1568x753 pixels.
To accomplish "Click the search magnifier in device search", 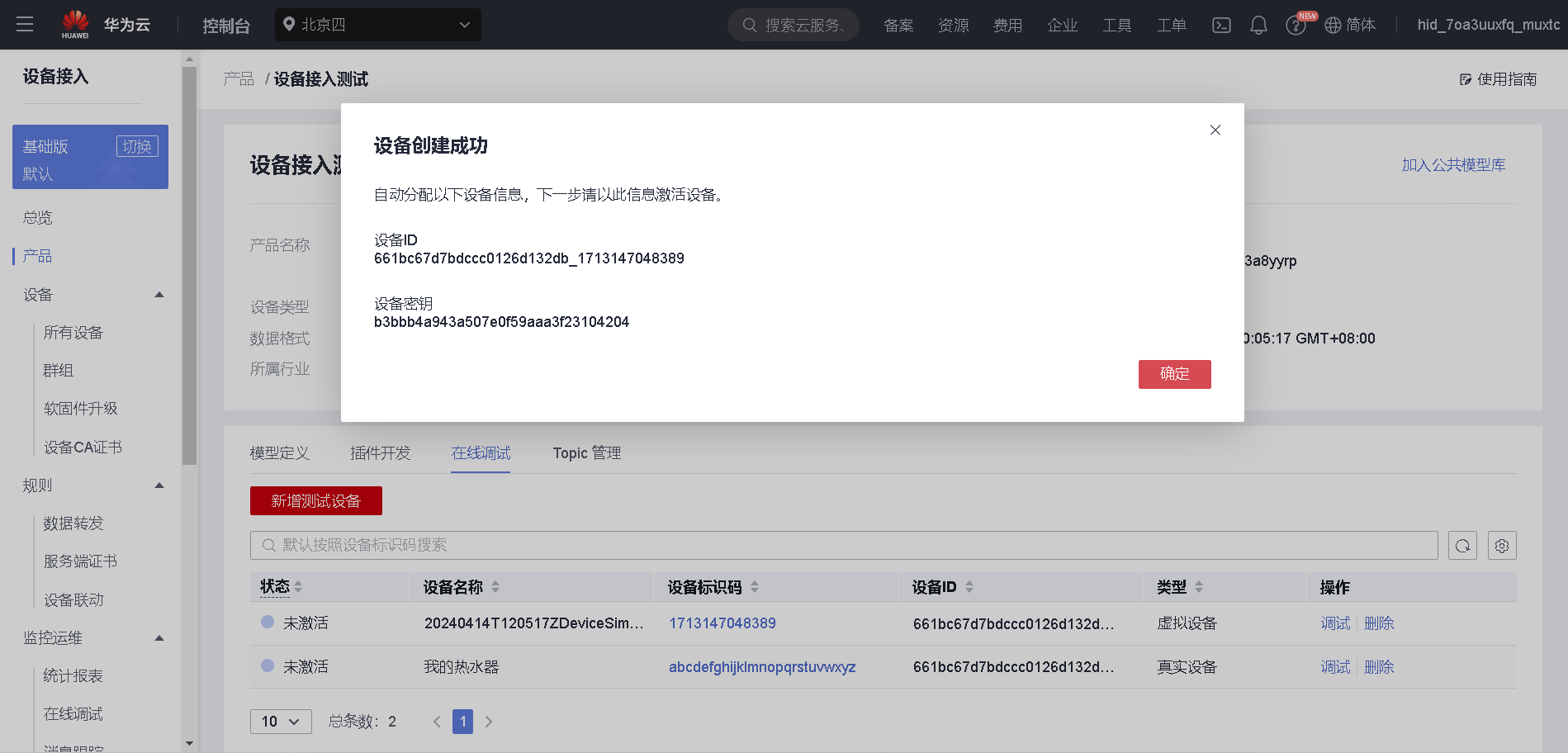I will (x=268, y=545).
